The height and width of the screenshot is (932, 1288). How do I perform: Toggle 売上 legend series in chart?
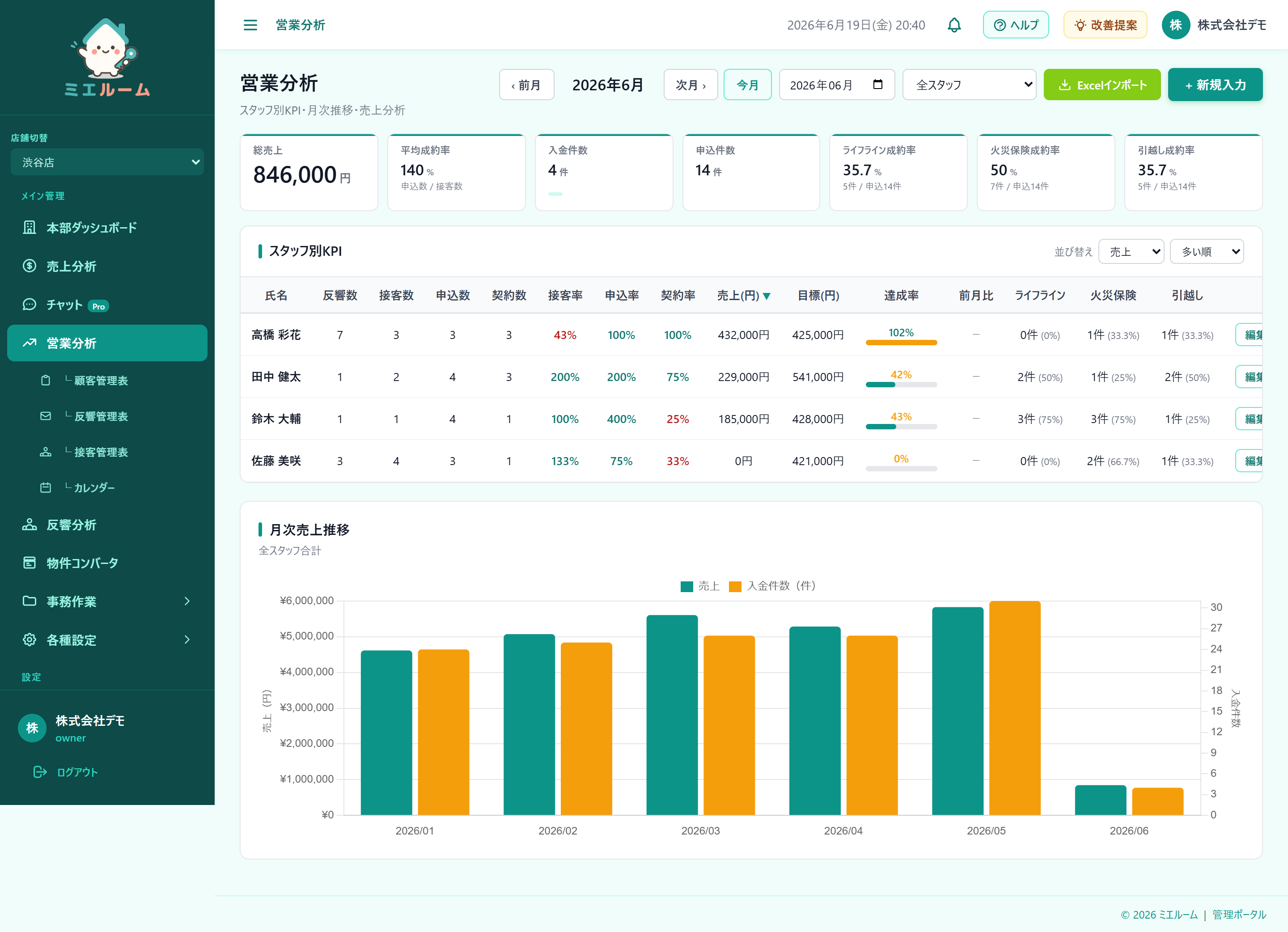tap(699, 586)
